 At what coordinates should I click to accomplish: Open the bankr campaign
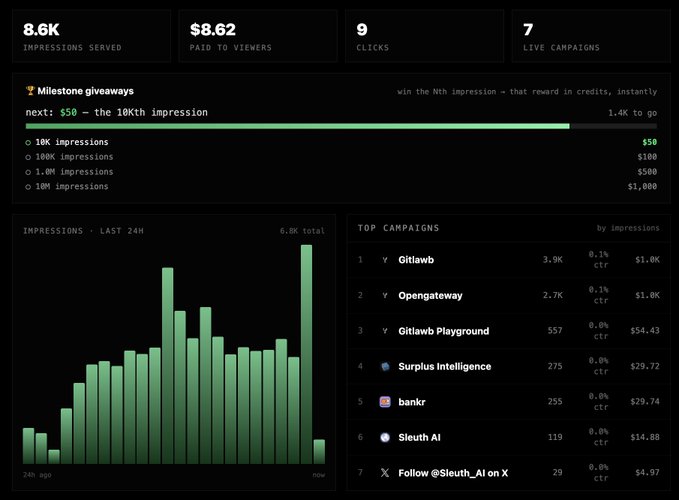point(509,402)
